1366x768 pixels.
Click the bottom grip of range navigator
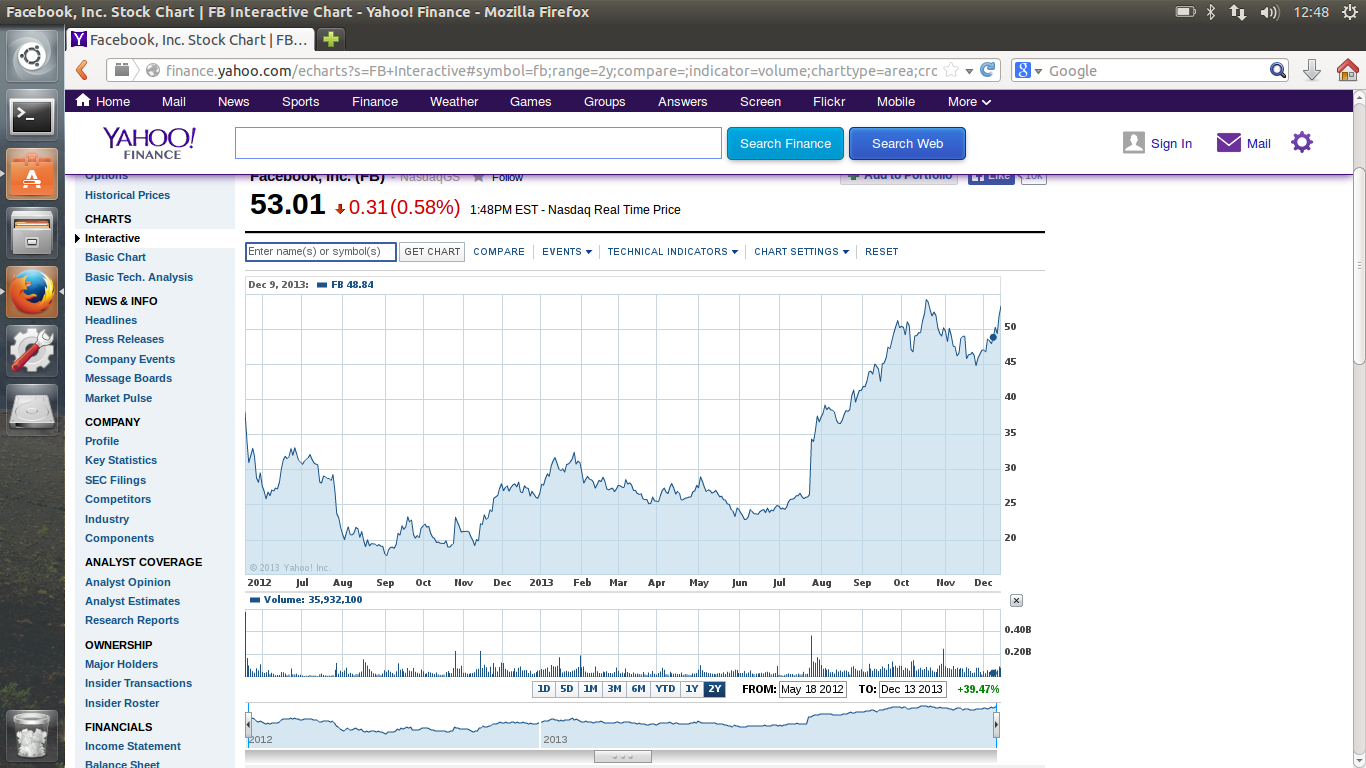tap(622, 757)
